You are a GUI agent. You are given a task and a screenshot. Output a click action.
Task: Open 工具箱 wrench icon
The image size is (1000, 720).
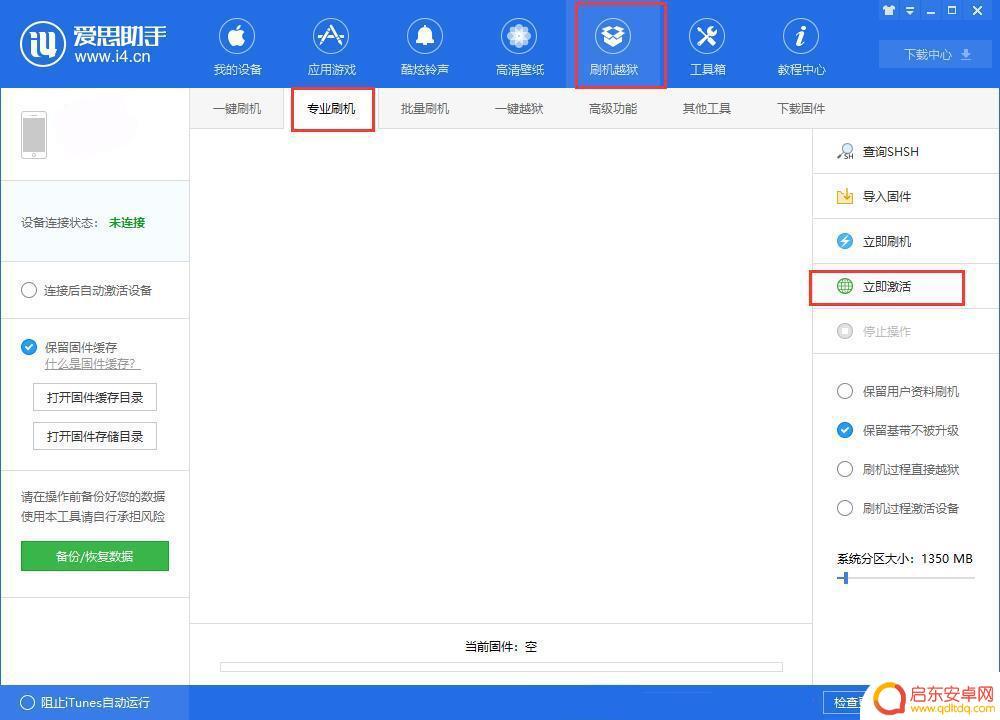click(707, 36)
